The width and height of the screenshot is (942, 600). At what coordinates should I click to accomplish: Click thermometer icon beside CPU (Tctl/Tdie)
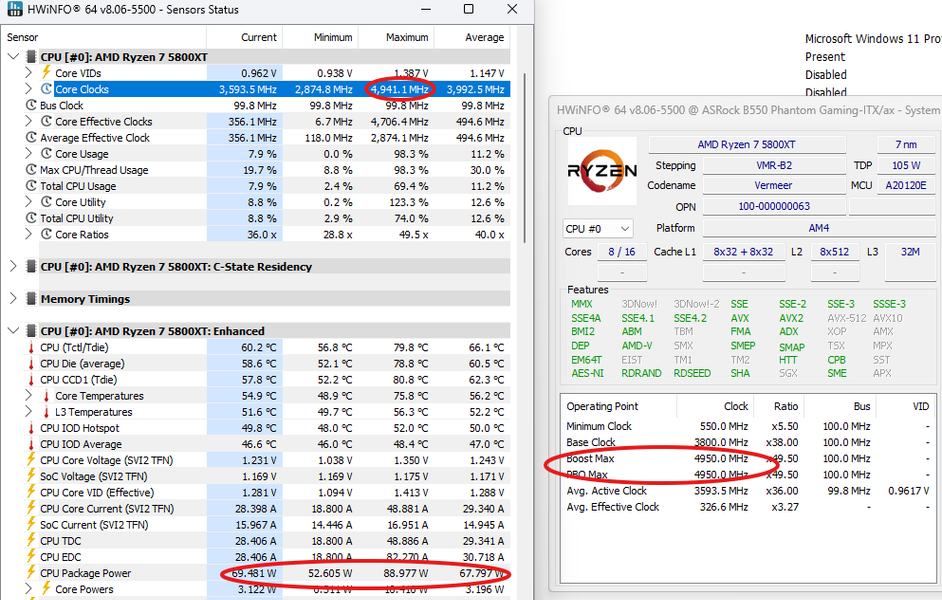(x=31, y=347)
